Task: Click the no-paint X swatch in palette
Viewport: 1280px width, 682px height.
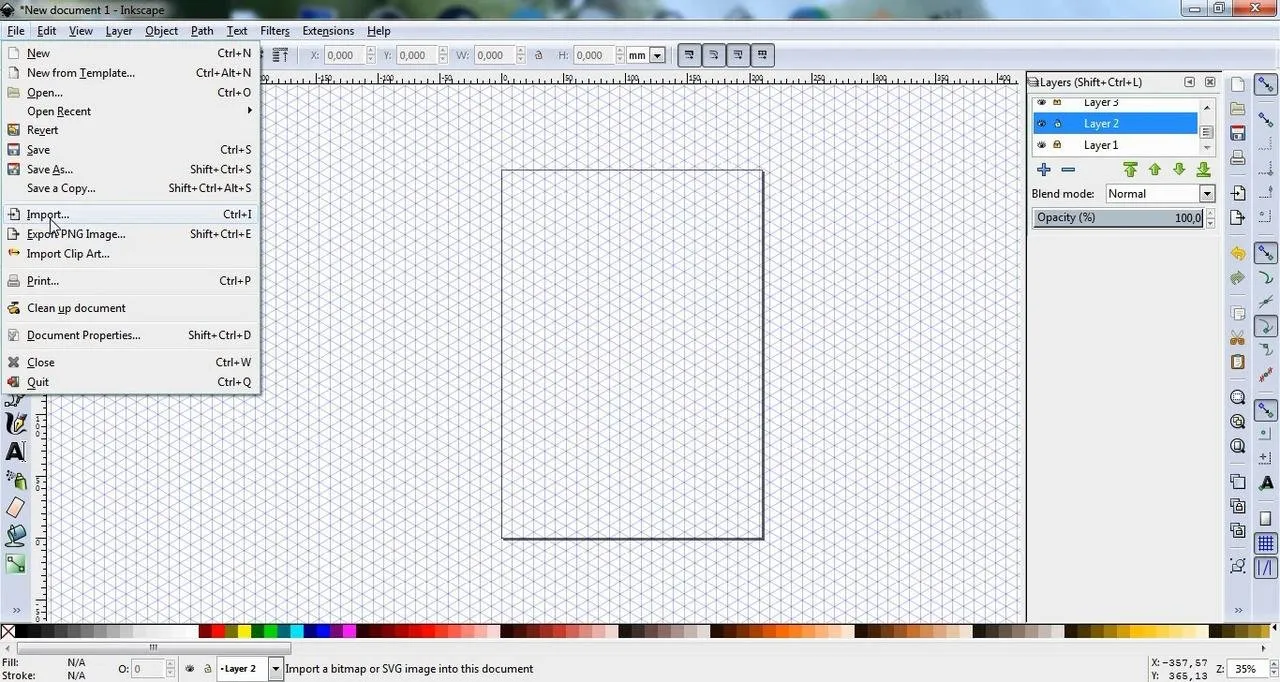Action: click(8, 631)
